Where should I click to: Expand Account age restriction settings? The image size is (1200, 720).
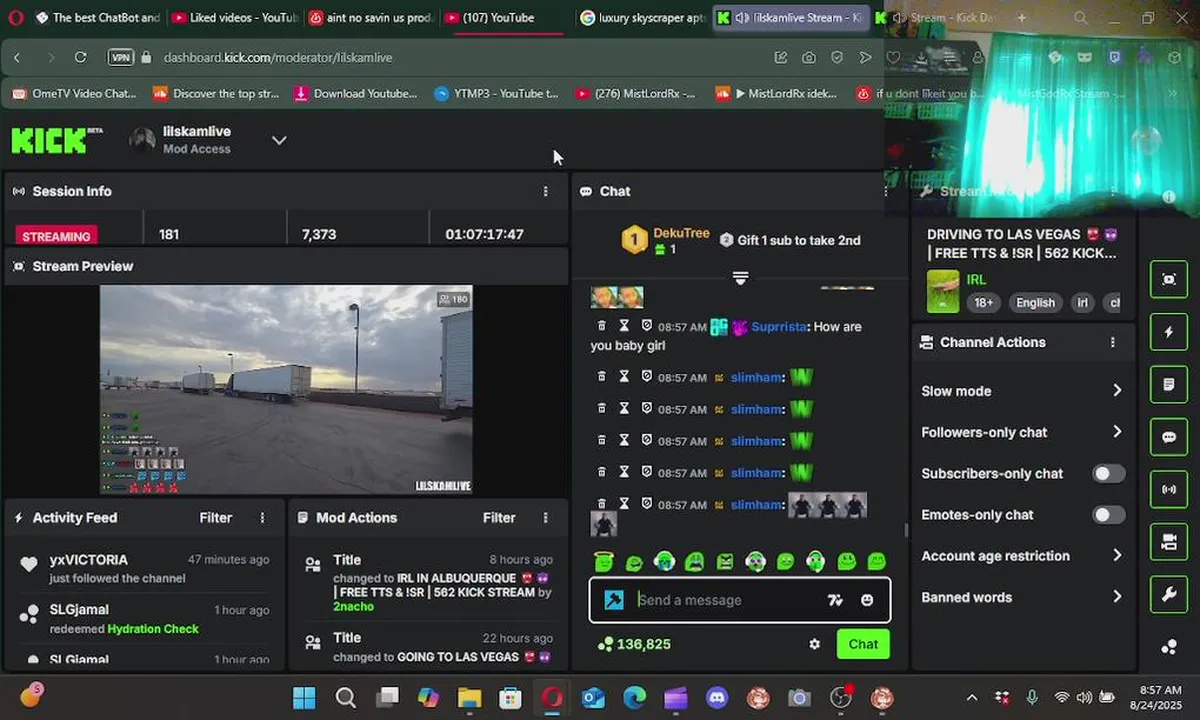coord(1022,556)
